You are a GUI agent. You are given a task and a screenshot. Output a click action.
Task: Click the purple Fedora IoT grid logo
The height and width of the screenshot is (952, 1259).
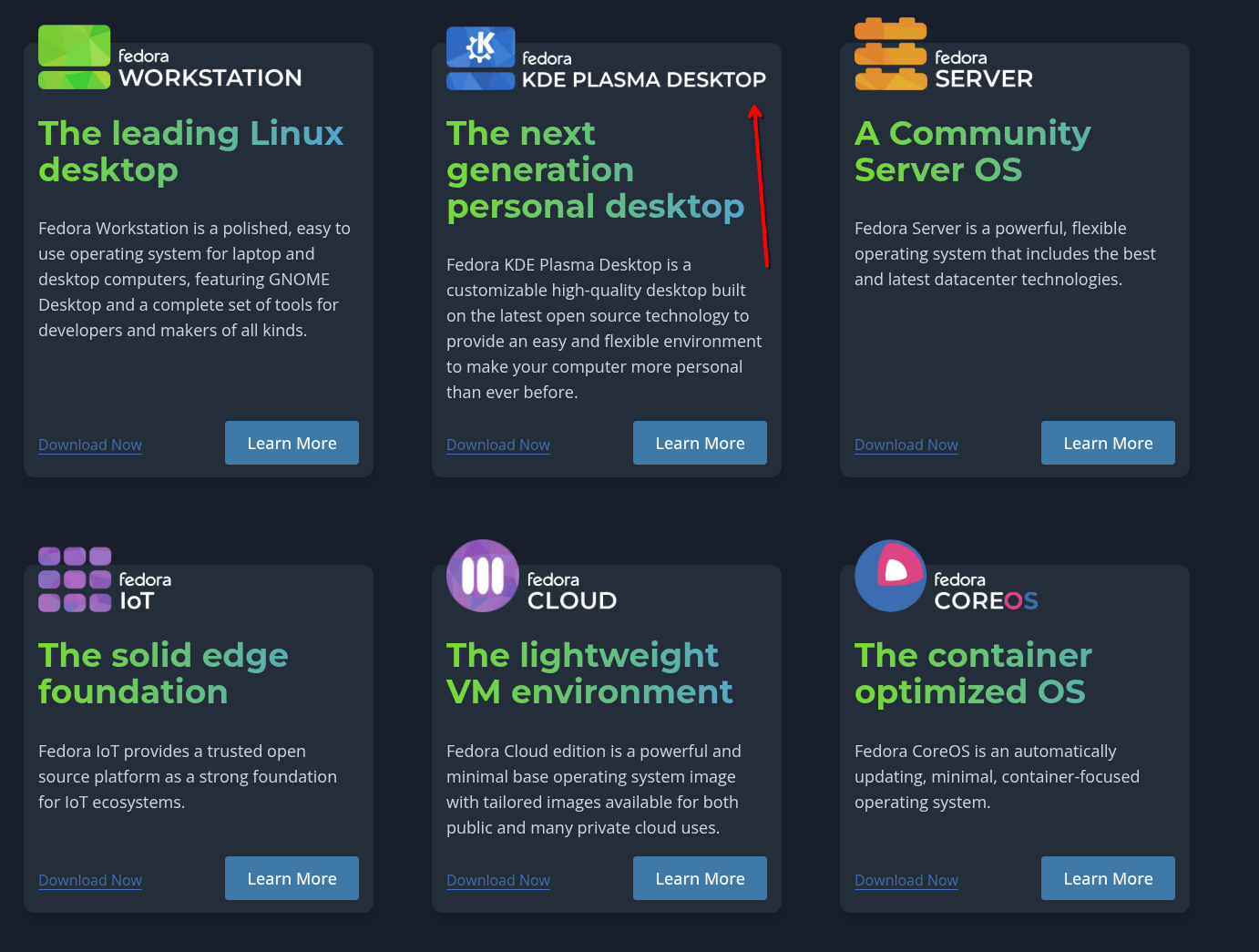pyautogui.click(x=75, y=579)
